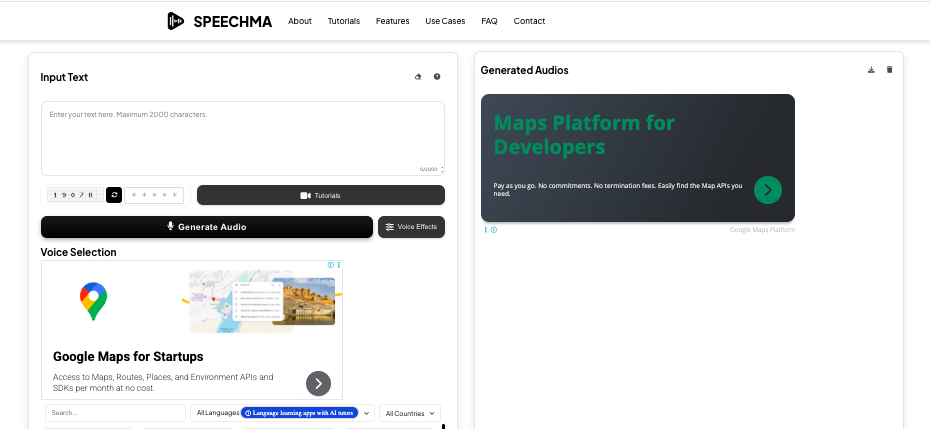The image size is (930, 429).
Task: Click the Google Maps pin logo
Action: tap(94, 301)
